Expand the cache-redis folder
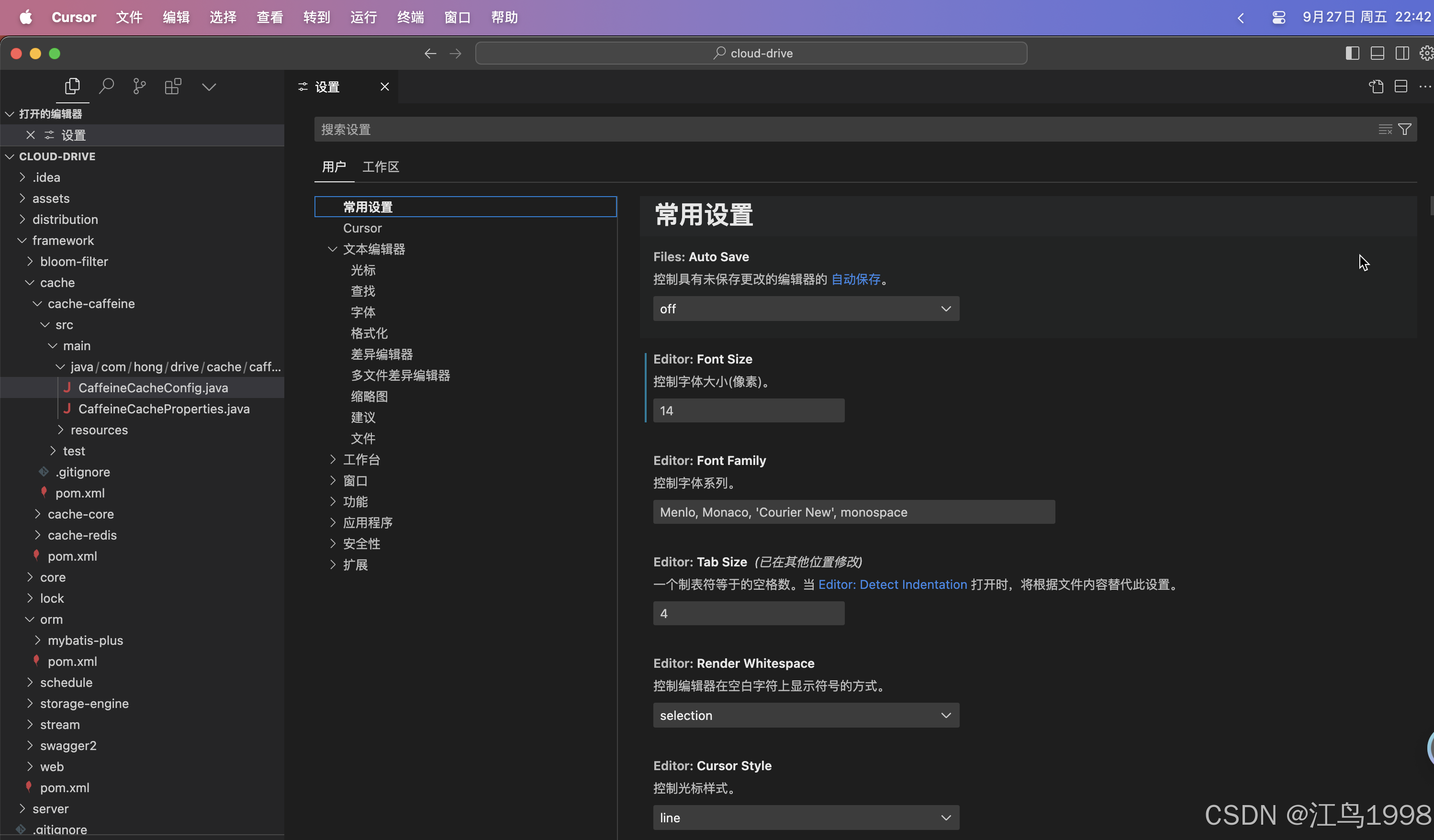The height and width of the screenshot is (840, 1434). pyautogui.click(x=37, y=535)
